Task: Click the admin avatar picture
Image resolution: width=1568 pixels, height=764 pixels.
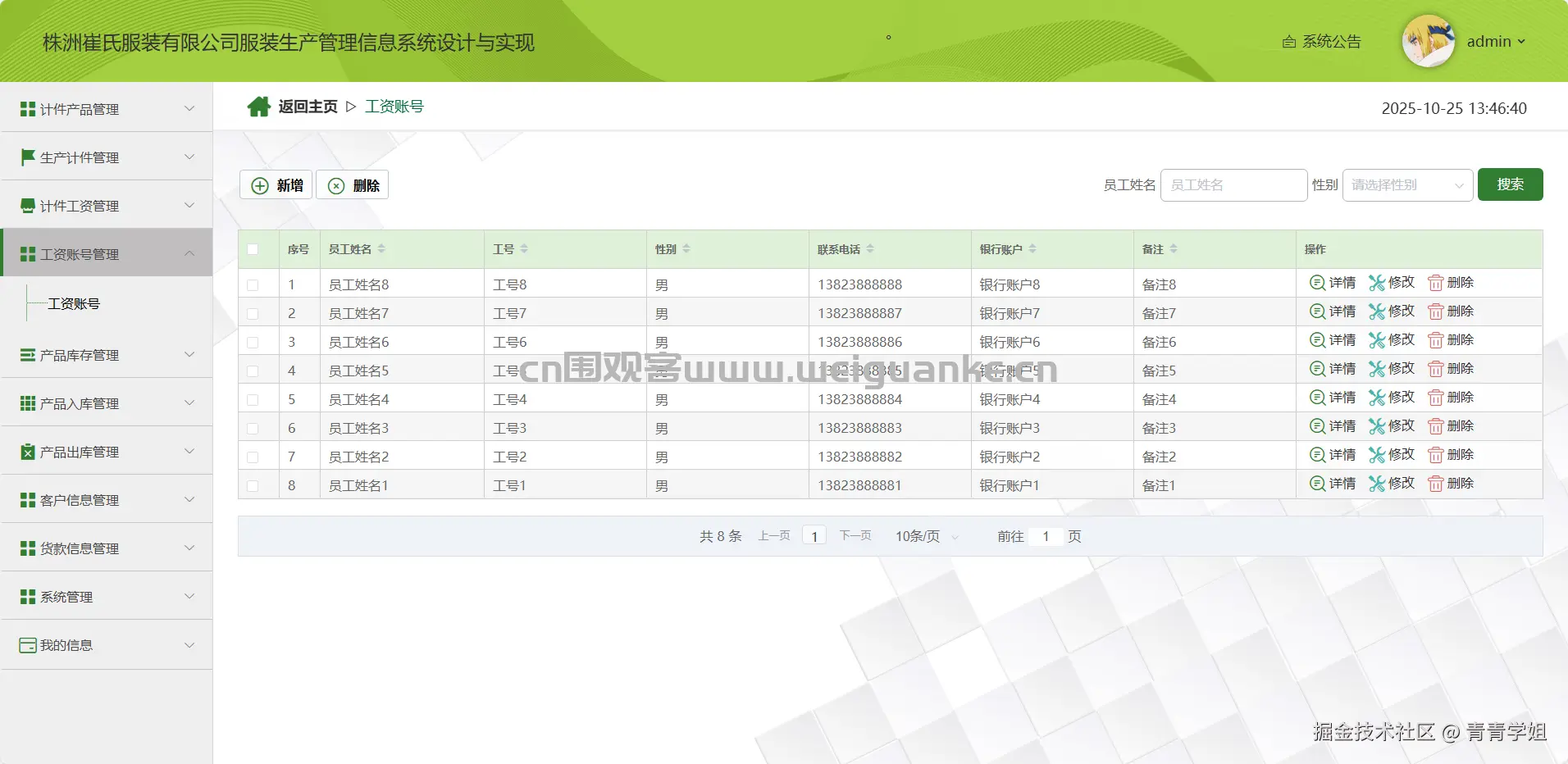Action: [1429, 41]
